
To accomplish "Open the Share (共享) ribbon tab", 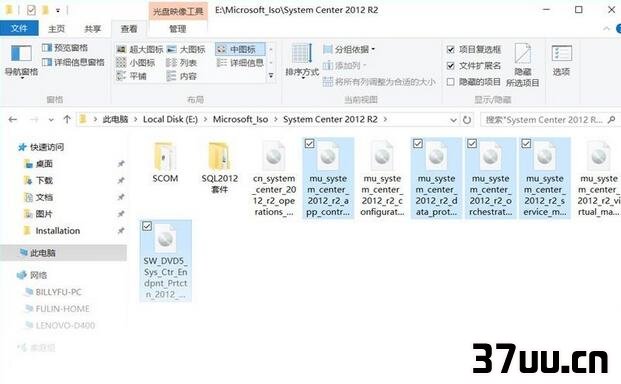I will point(93,29).
